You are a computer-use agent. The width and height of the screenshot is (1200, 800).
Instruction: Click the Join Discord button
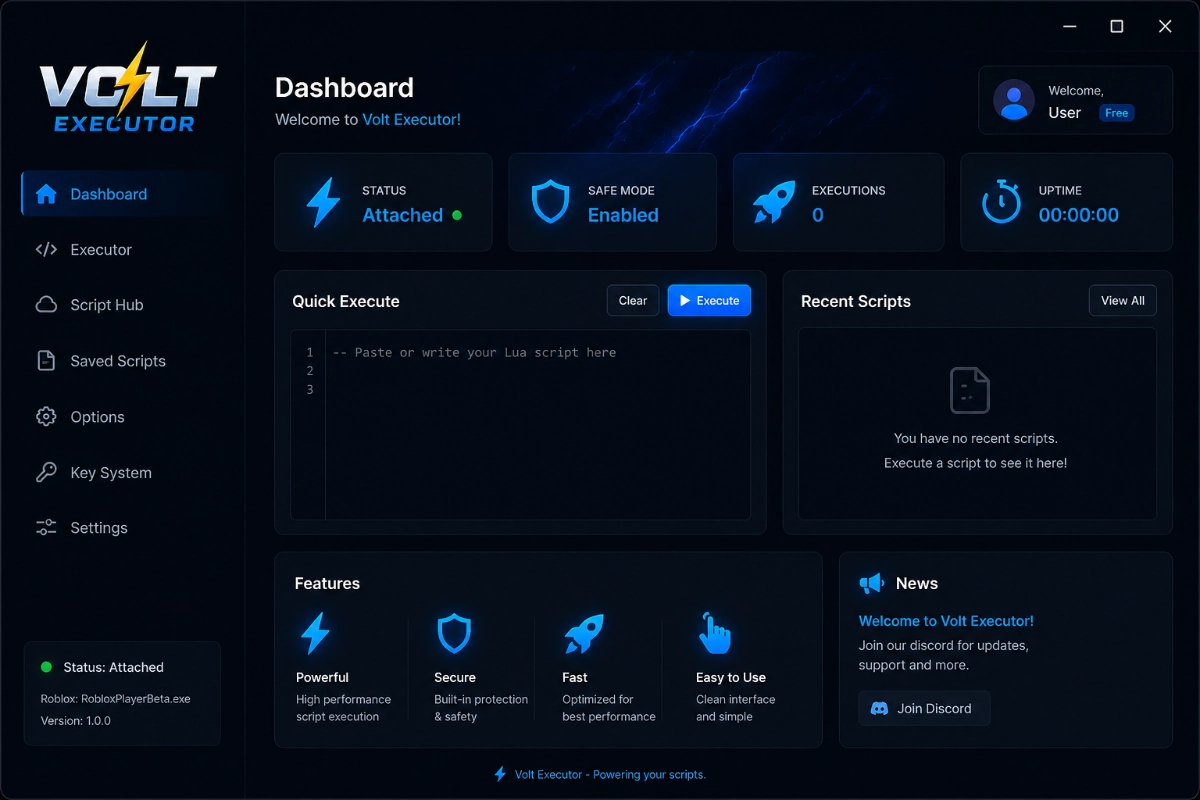point(924,708)
